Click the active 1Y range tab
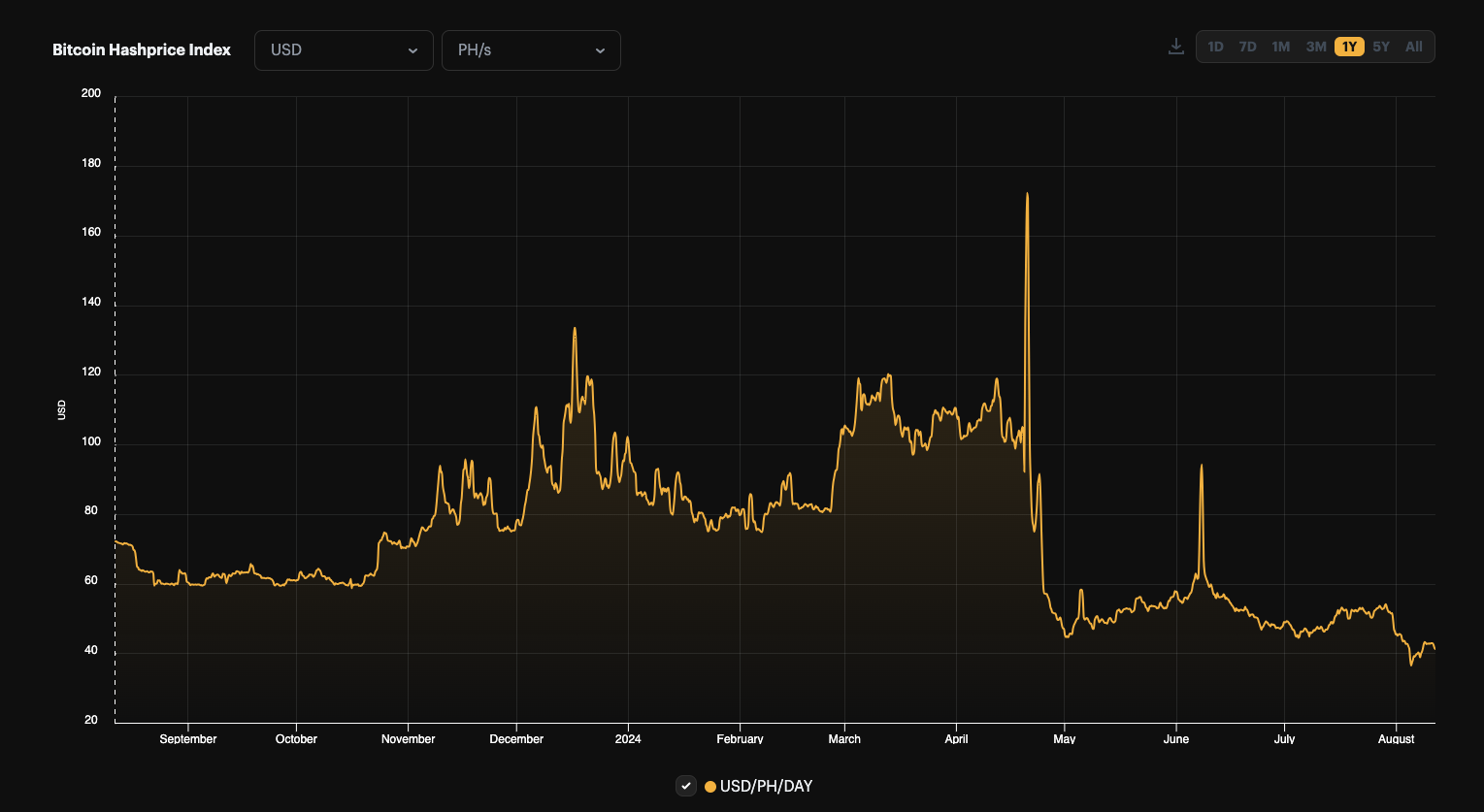 click(x=1349, y=47)
